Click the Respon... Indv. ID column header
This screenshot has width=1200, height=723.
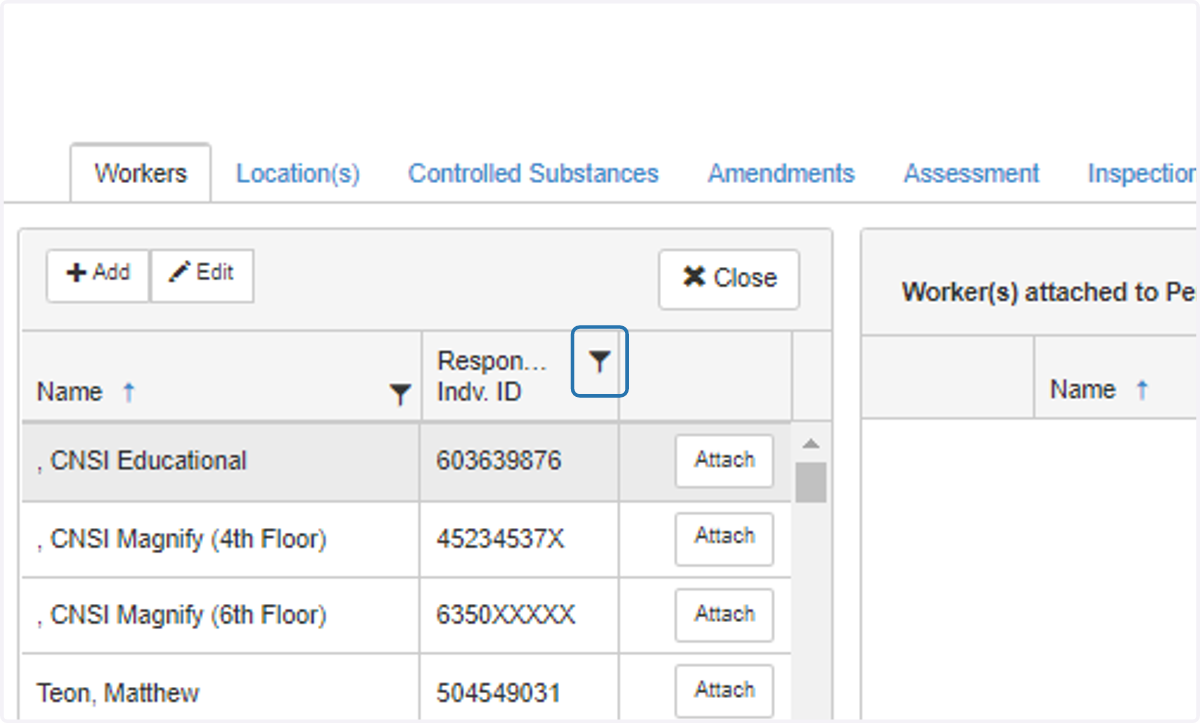tap(493, 376)
